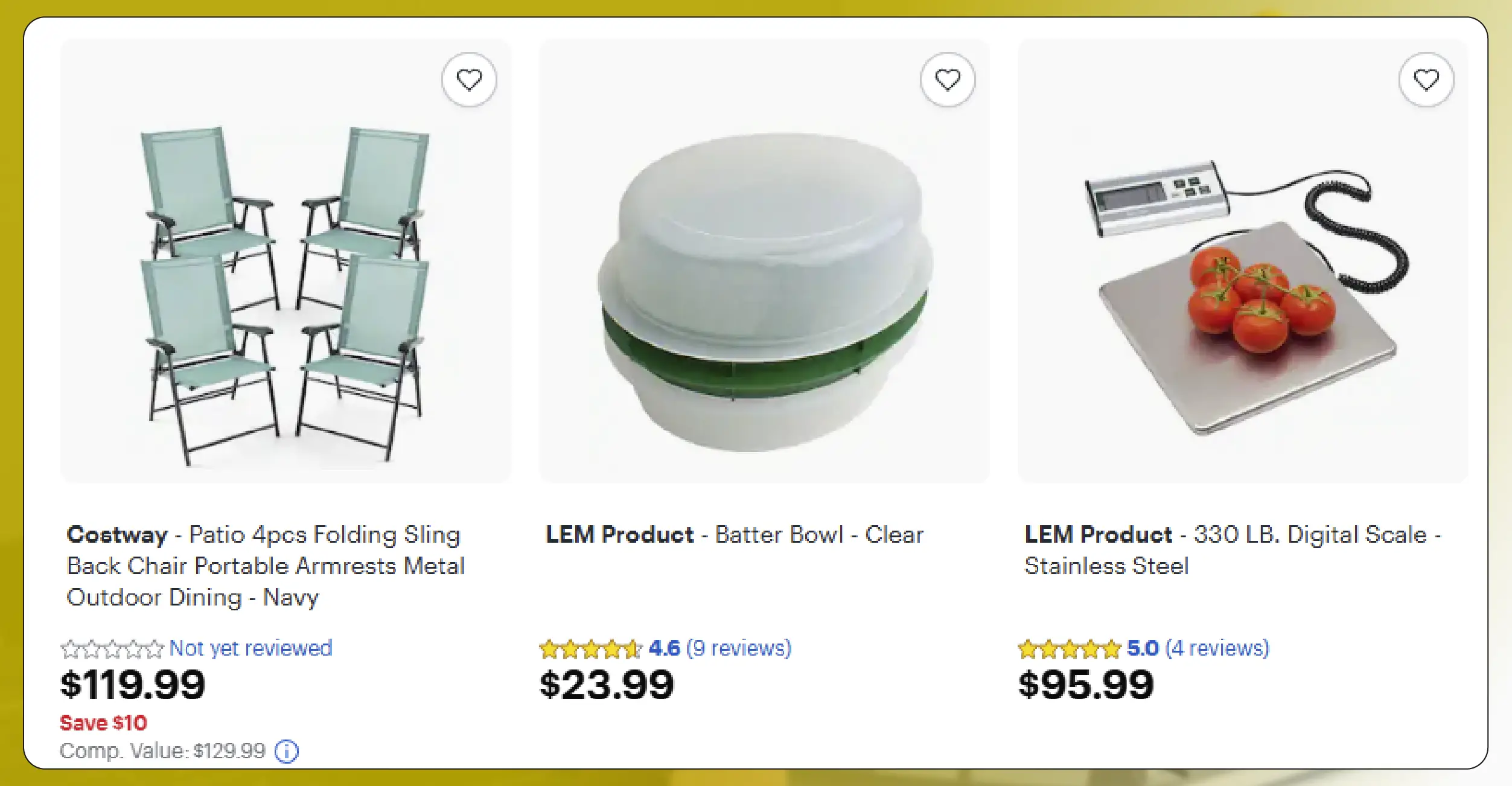The width and height of the screenshot is (1512, 786).
Task: Open the 5.0 (4 reviews) rating link
Action: tap(1198, 648)
